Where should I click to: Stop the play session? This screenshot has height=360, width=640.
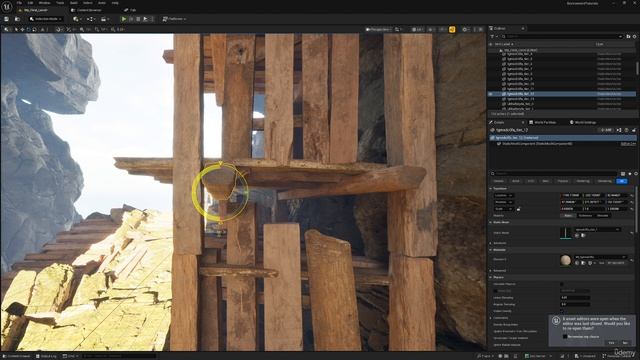coord(138,19)
